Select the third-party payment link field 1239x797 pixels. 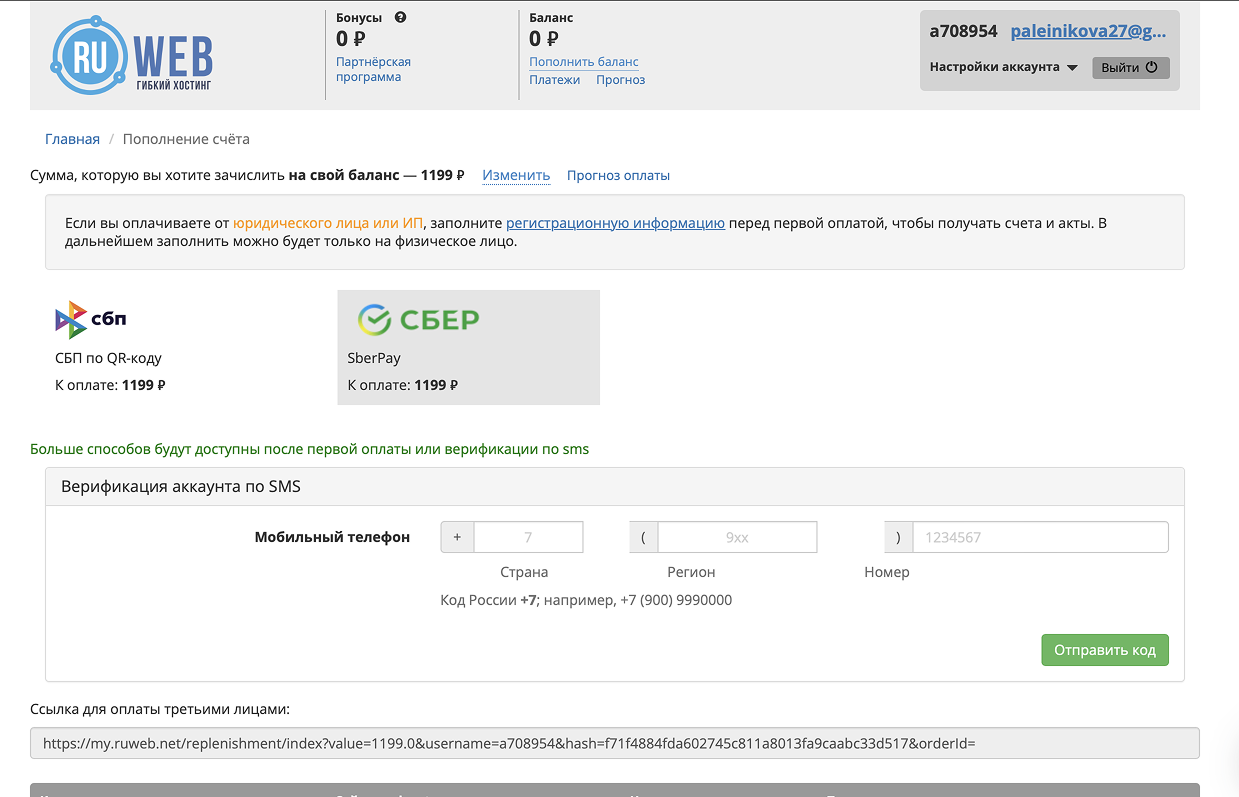pyautogui.click(x=614, y=744)
